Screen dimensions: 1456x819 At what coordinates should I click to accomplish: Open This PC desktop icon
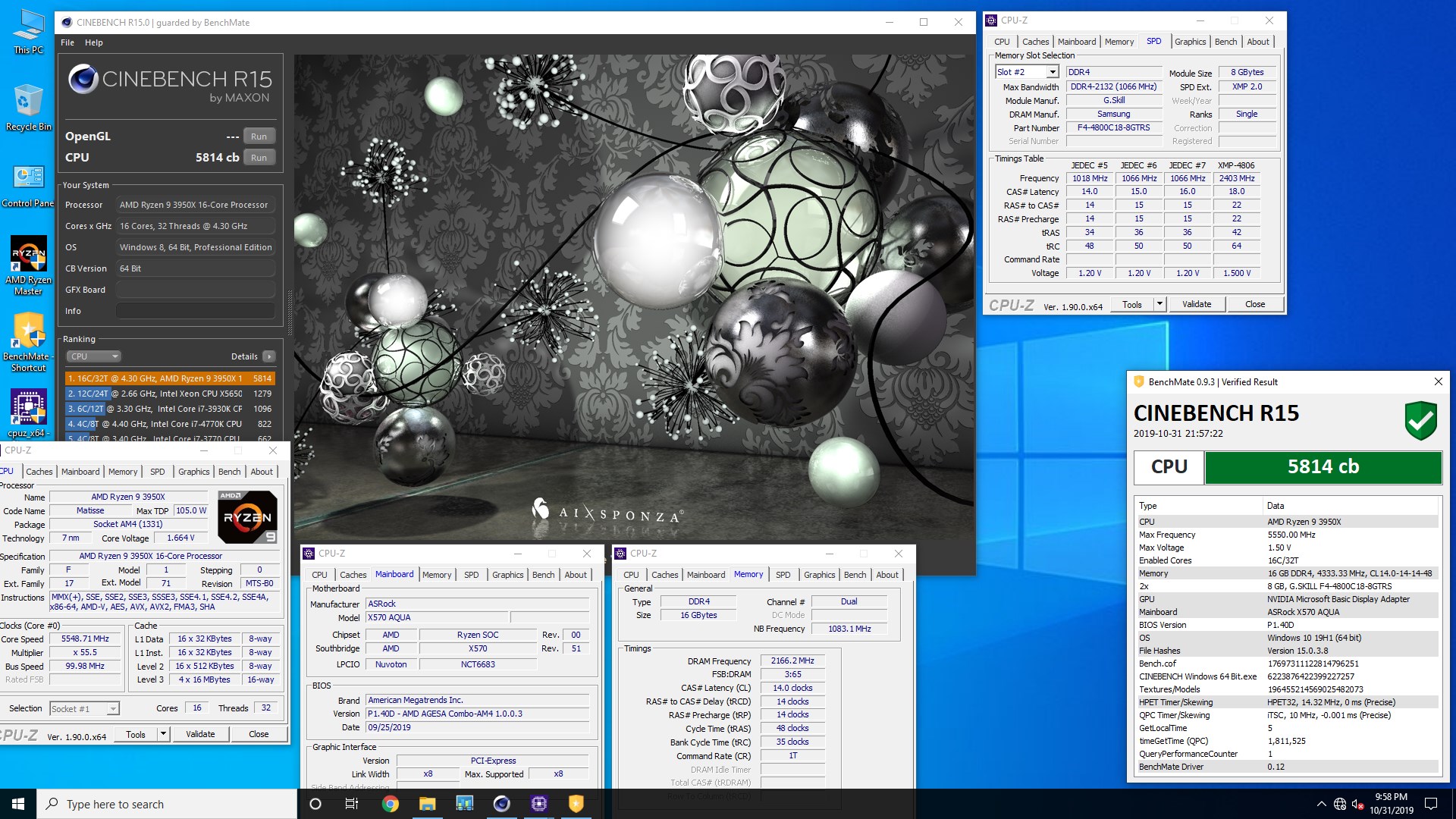[x=28, y=32]
